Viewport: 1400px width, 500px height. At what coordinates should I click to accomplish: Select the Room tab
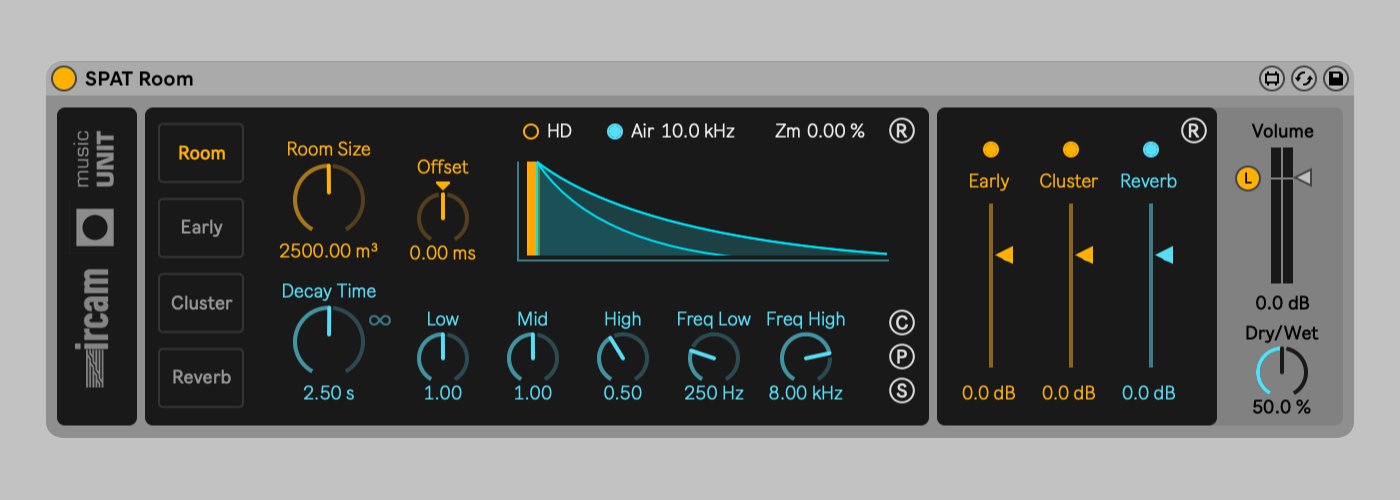[201, 153]
